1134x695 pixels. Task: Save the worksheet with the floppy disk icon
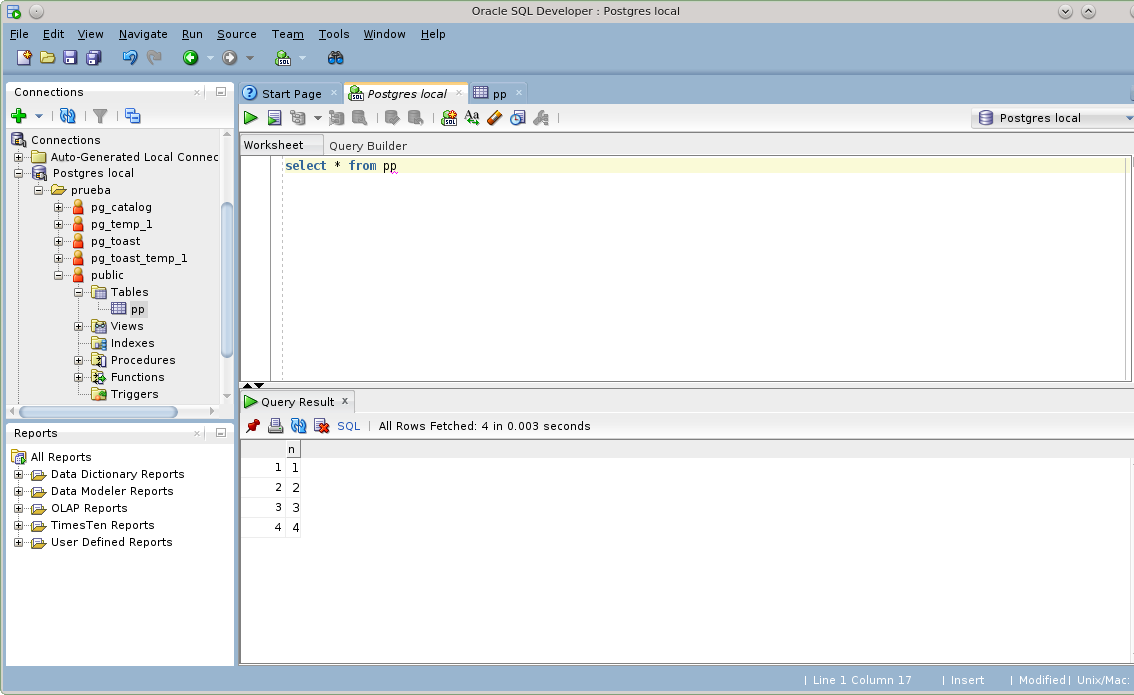pos(70,58)
